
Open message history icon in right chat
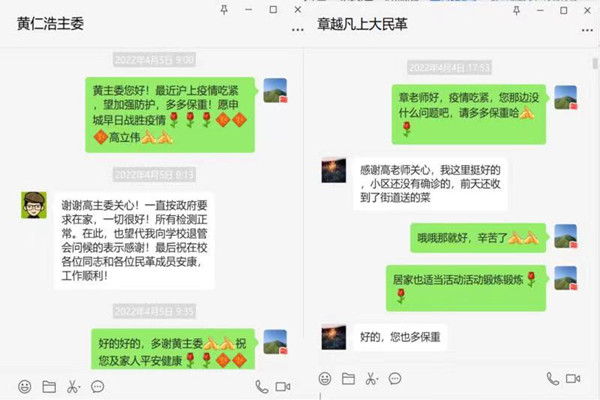pos(395,379)
